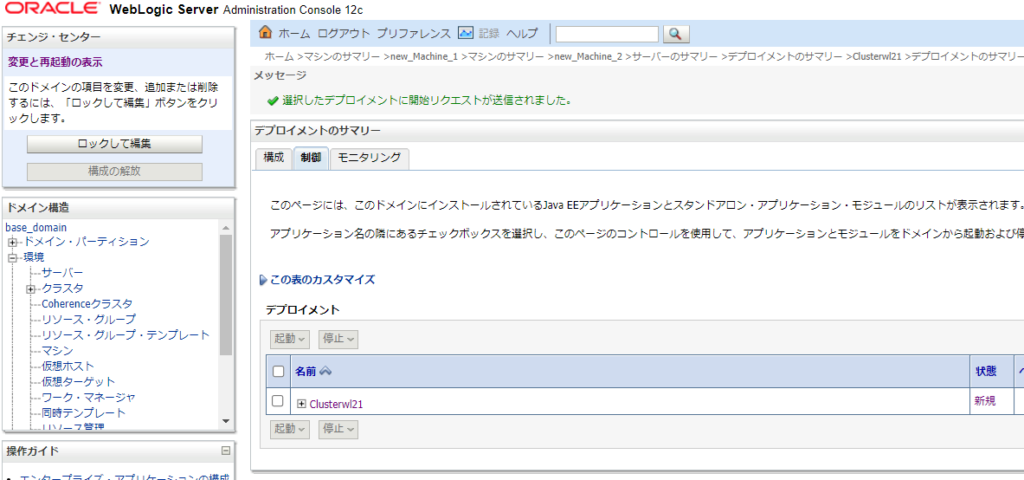Click the ロックして編集 button
Image resolution: width=1024 pixels, height=480 pixels.
[x=114, y=144]
